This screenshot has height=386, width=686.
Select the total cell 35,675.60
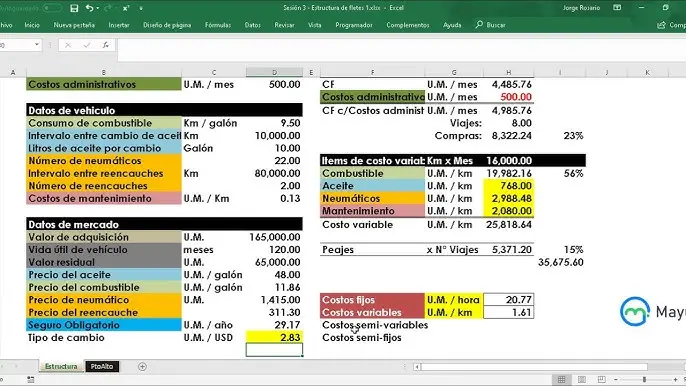(x=560, y=262)
